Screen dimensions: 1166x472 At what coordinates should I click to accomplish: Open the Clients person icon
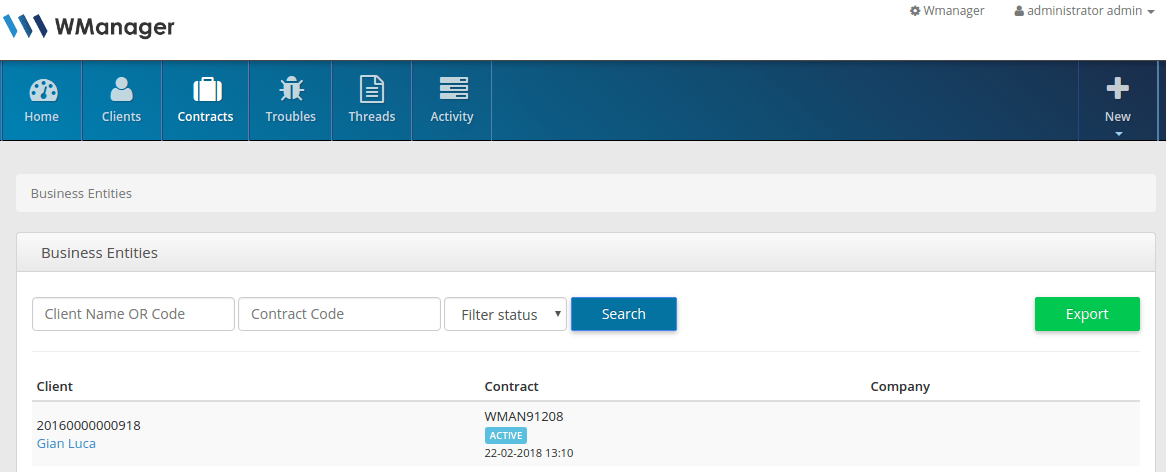pos(122,90)
